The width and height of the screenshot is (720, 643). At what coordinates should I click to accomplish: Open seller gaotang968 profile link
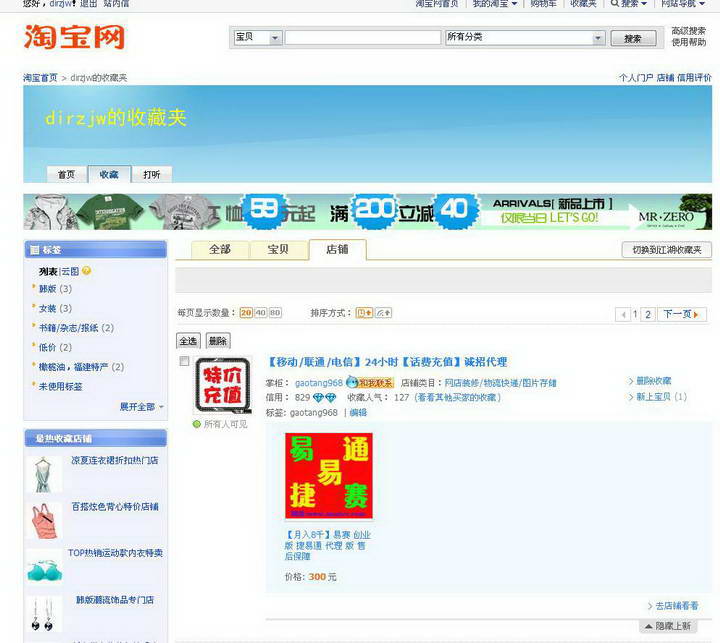tap(319, 383)
